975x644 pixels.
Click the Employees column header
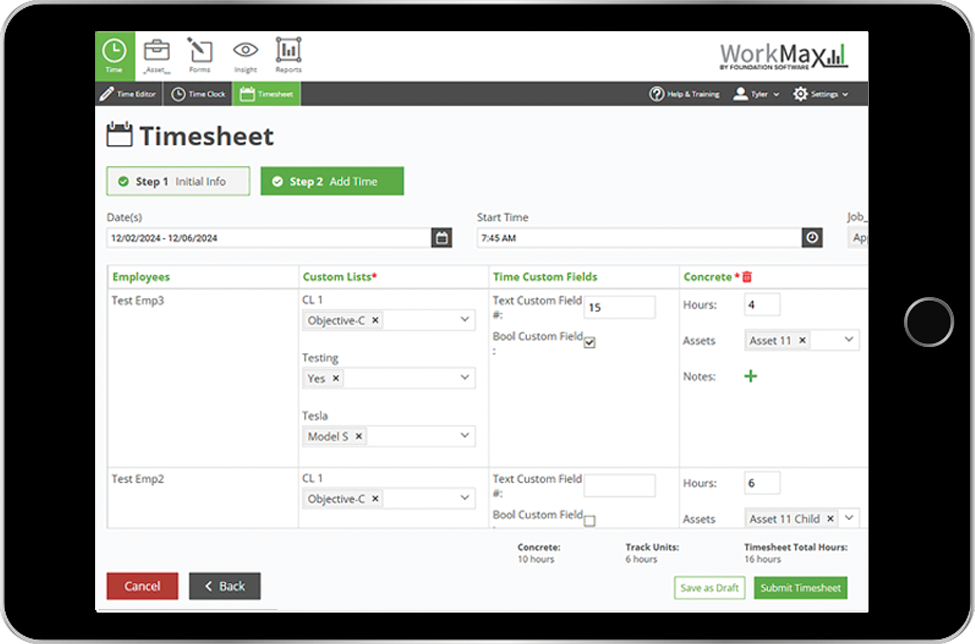[x=141, y=277]
